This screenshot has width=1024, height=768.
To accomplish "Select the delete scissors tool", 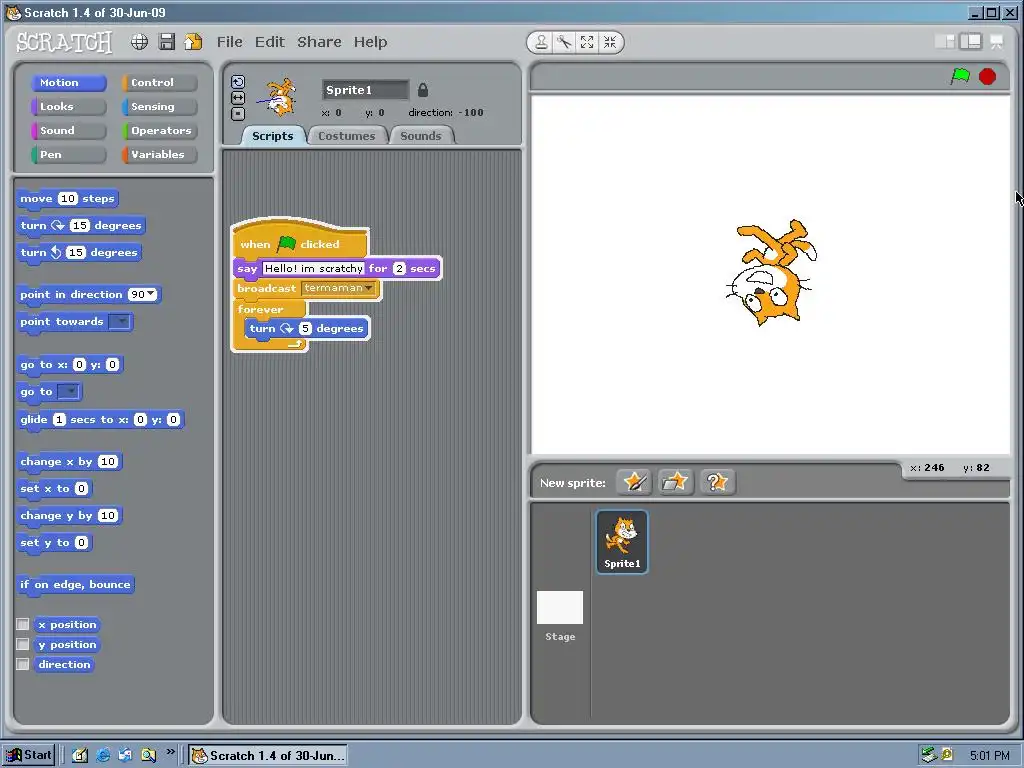I will click(564, 42).
